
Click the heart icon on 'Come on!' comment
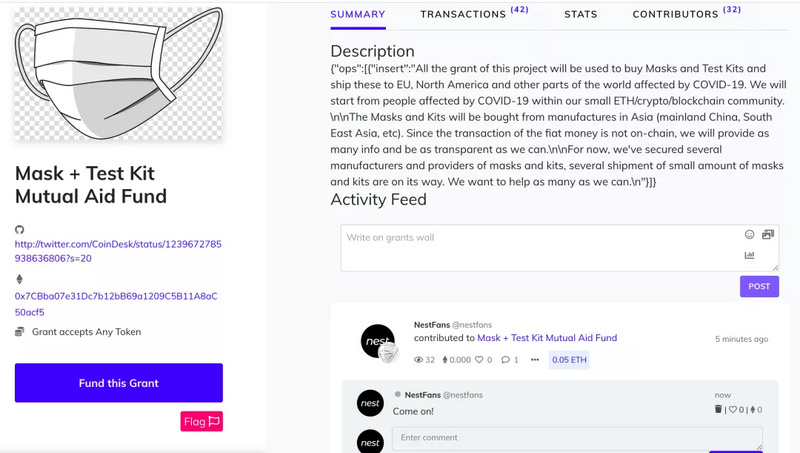point(733,410)
